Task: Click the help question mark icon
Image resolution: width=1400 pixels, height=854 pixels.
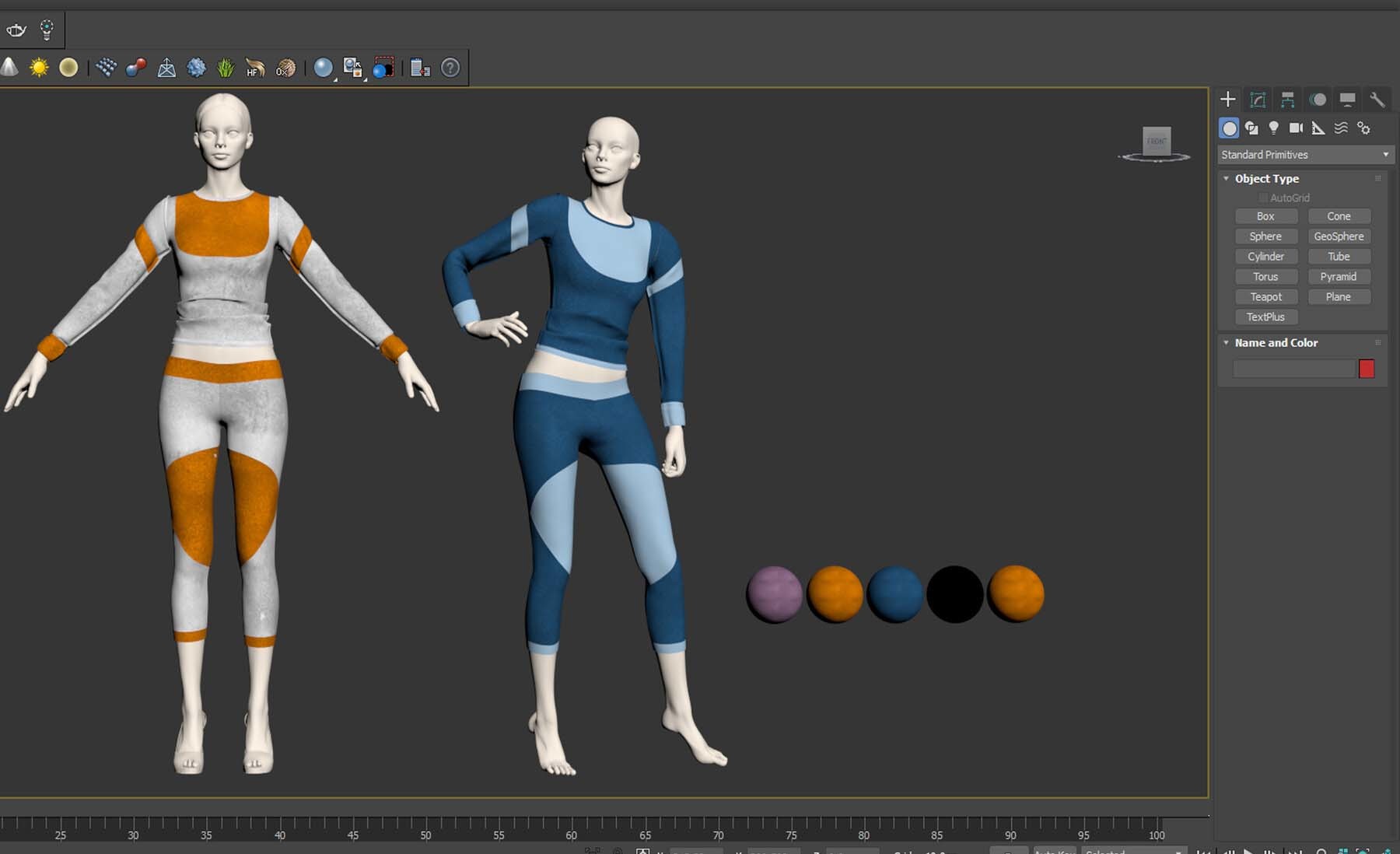Action: point(450,68)
